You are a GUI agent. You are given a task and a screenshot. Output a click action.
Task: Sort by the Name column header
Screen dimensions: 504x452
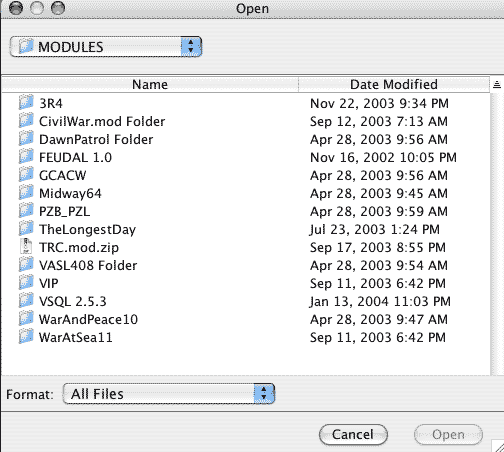tap(150, 85)
